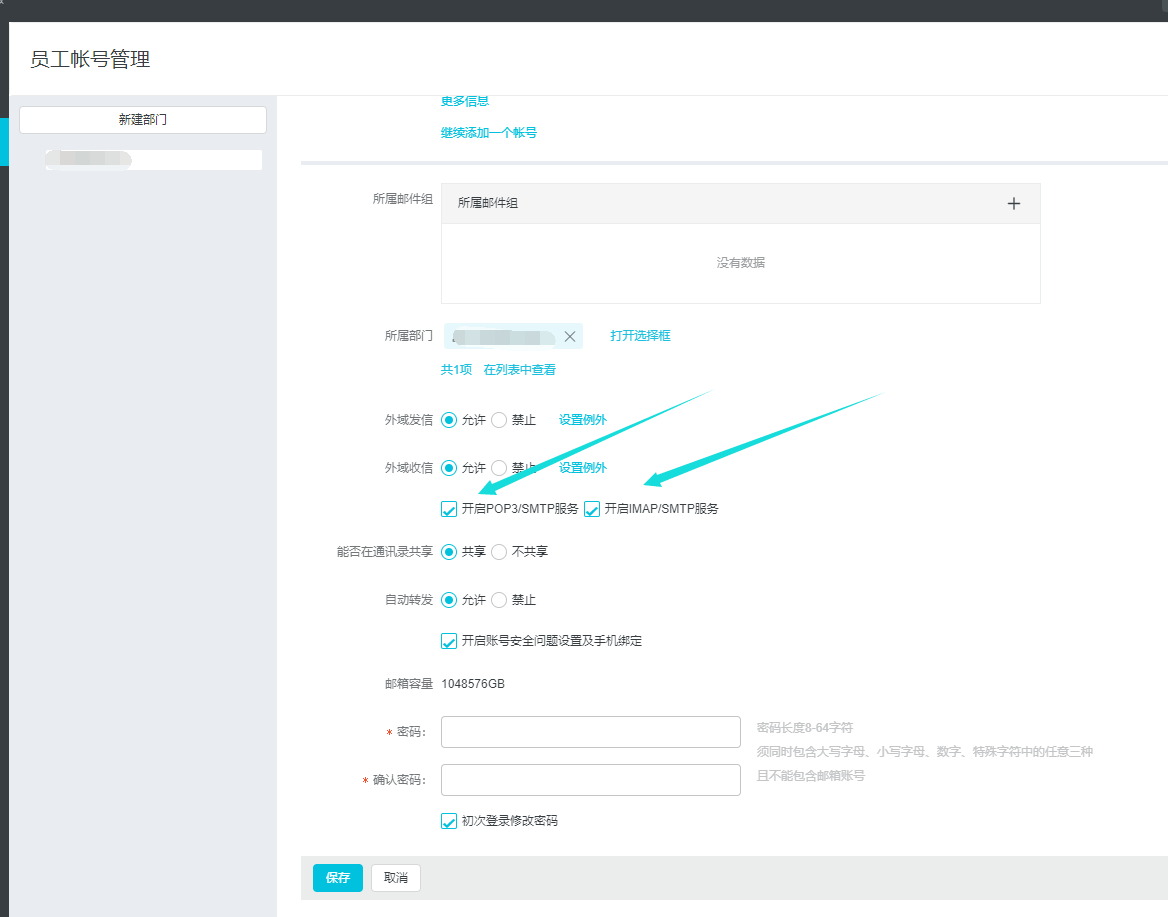Toggle 初次登录修改密码 checkbox

click(449, 821)
